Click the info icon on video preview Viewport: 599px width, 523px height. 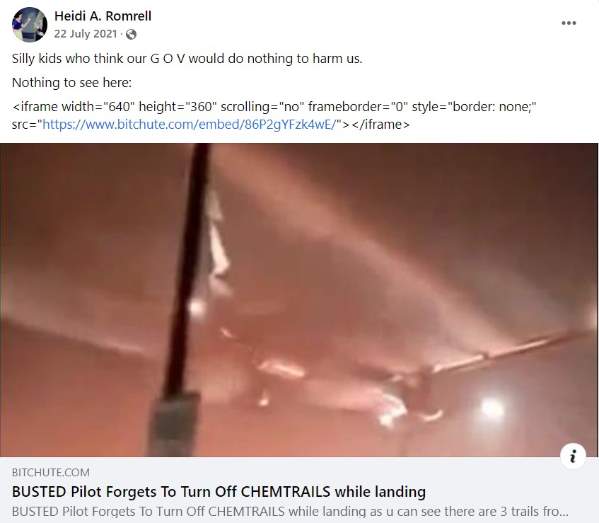click(572, 455)
